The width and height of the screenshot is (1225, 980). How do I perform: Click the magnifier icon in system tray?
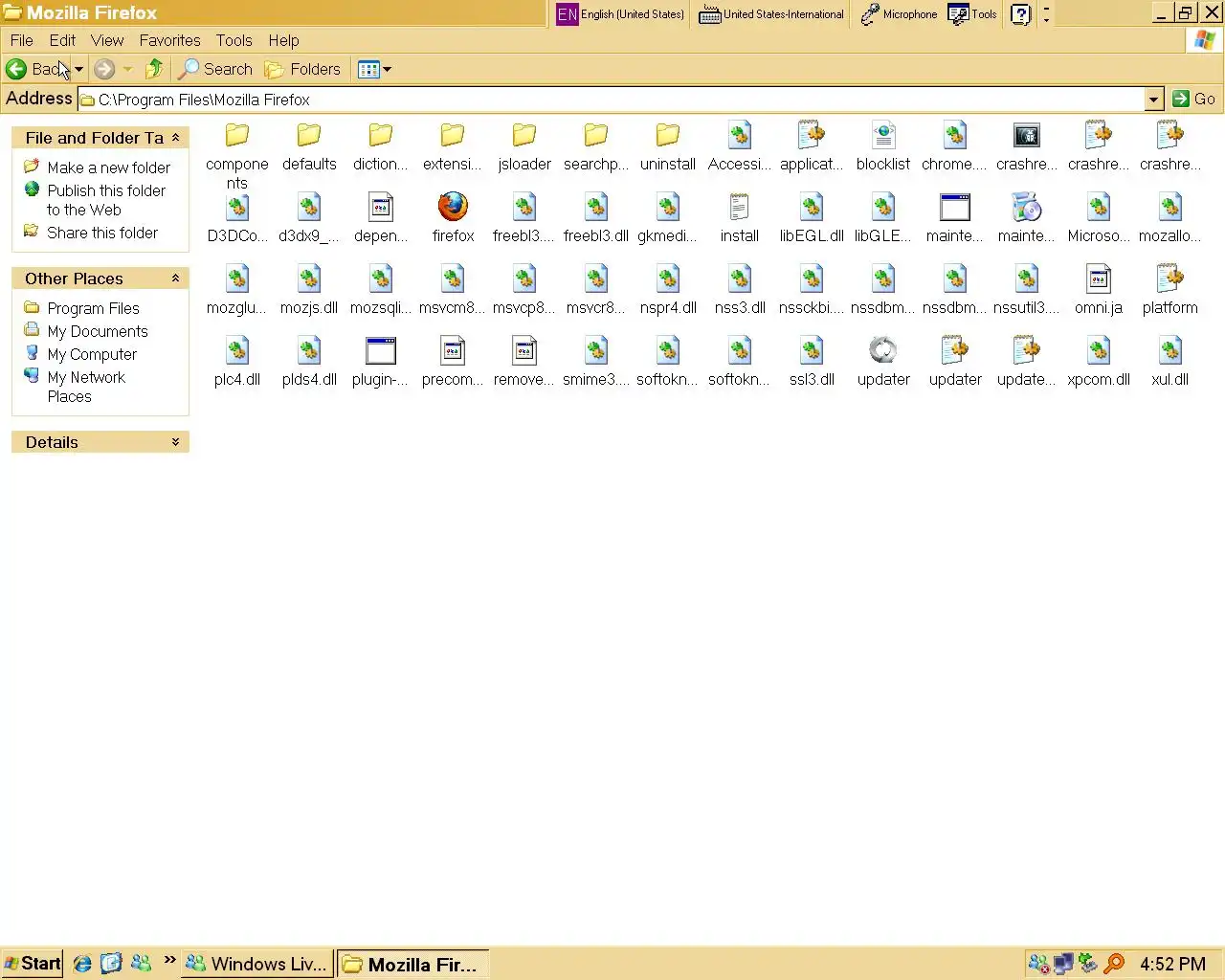pyautogui.click(x=1114, y=964)
